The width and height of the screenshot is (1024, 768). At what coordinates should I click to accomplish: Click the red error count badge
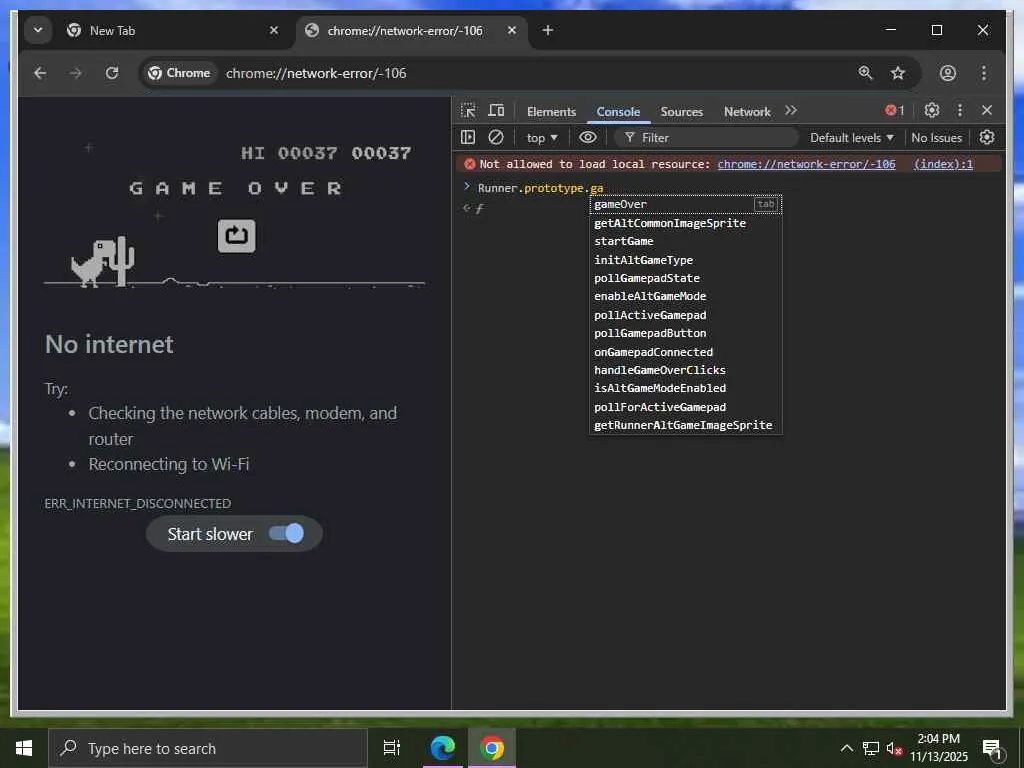pyautogui.click(x=895, y=110)
